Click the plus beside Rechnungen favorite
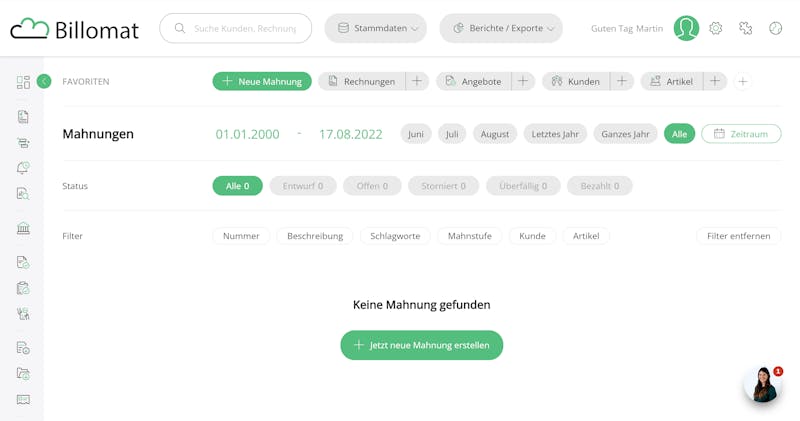Viewport: 800px width, 421px height. tap(417, 81)
